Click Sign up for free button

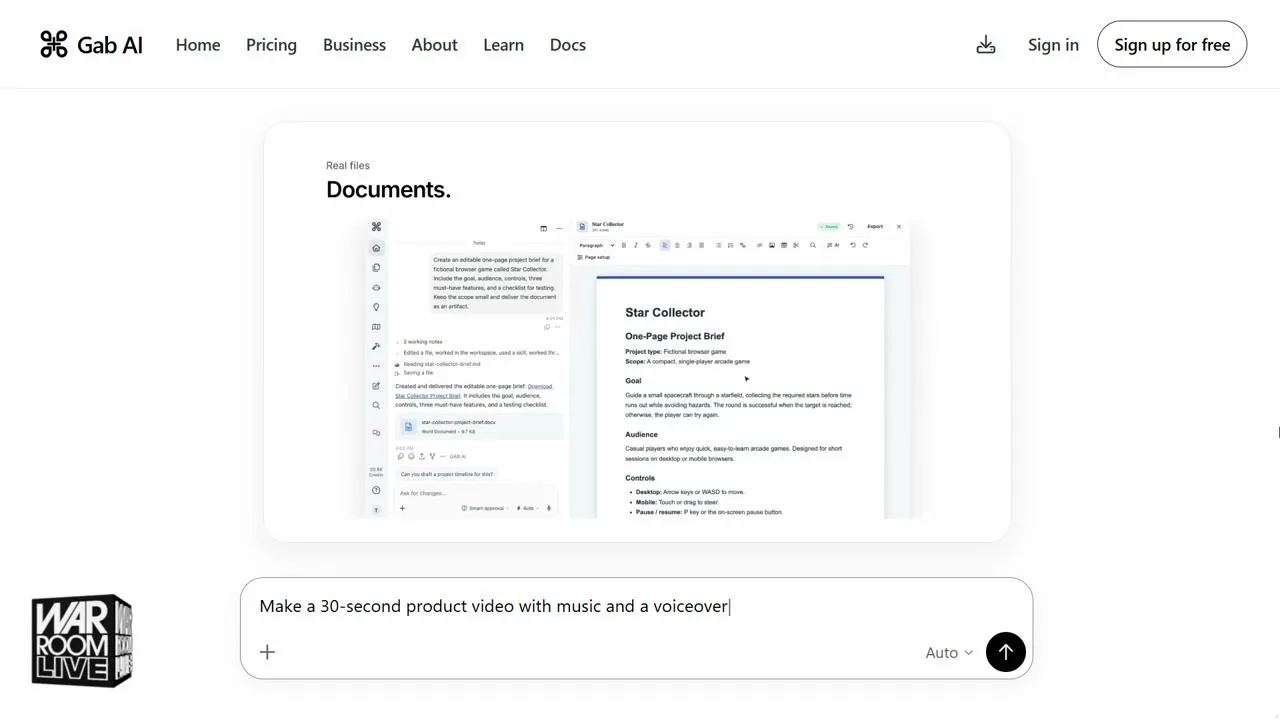pyautogui.click(x=1172, y=44)
